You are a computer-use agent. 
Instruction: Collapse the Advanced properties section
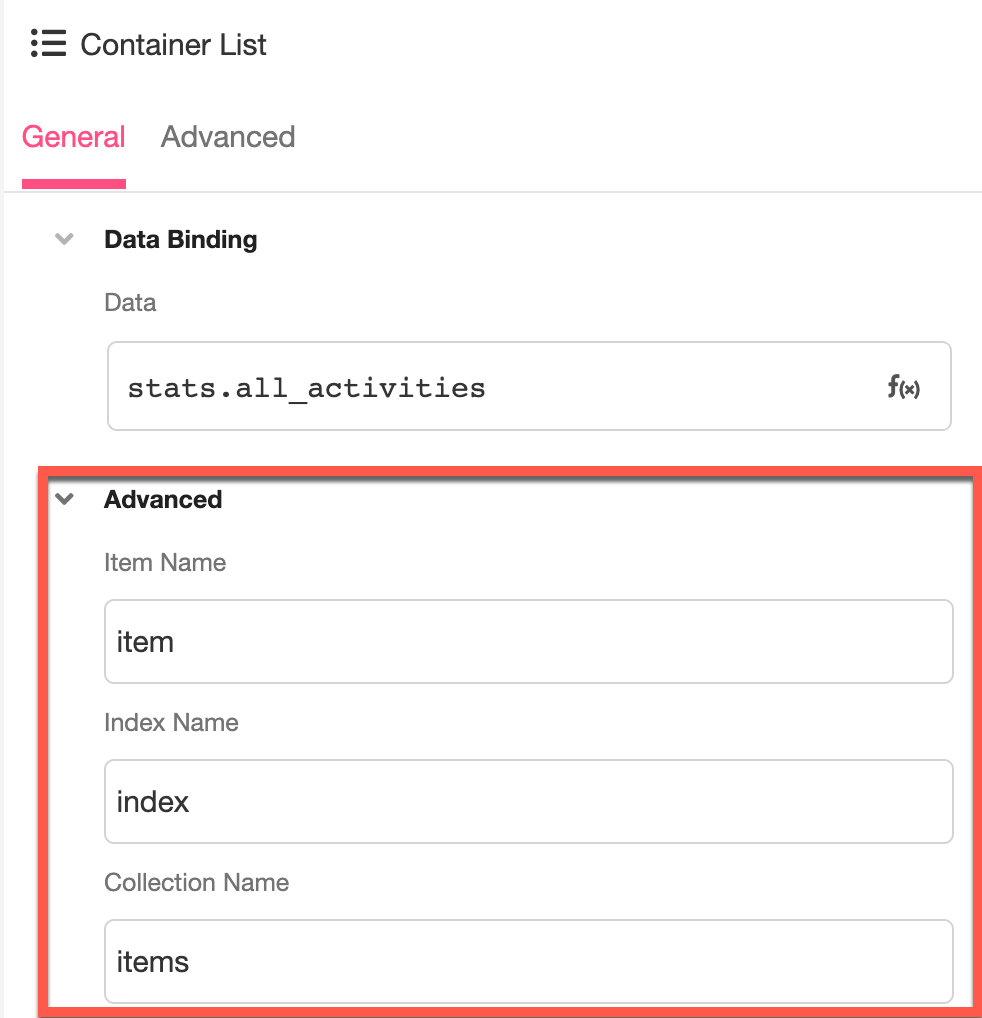tap(64, 499)
